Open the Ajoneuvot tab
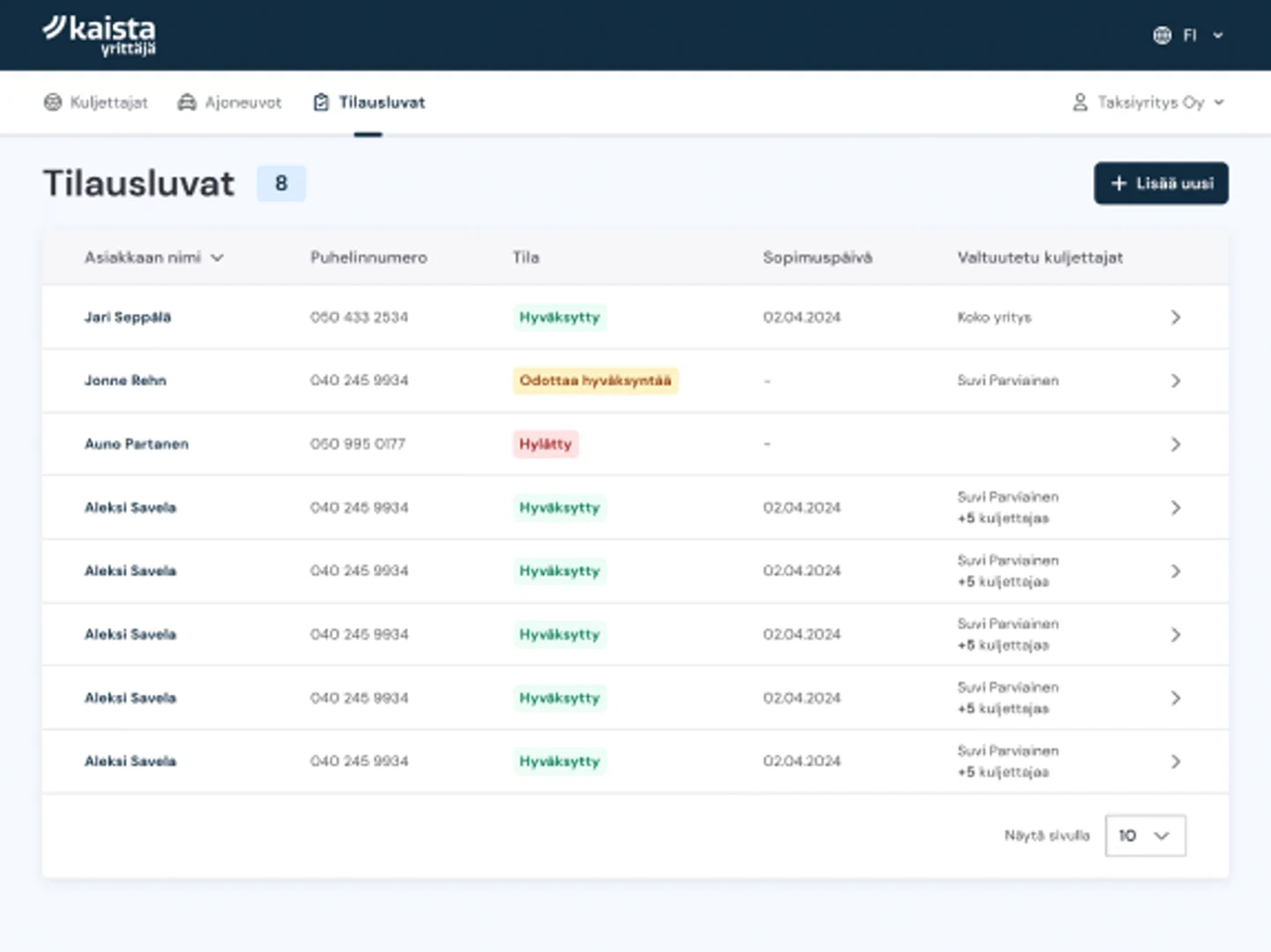Screen dimensions: 1271x952 tap(230, 102)
